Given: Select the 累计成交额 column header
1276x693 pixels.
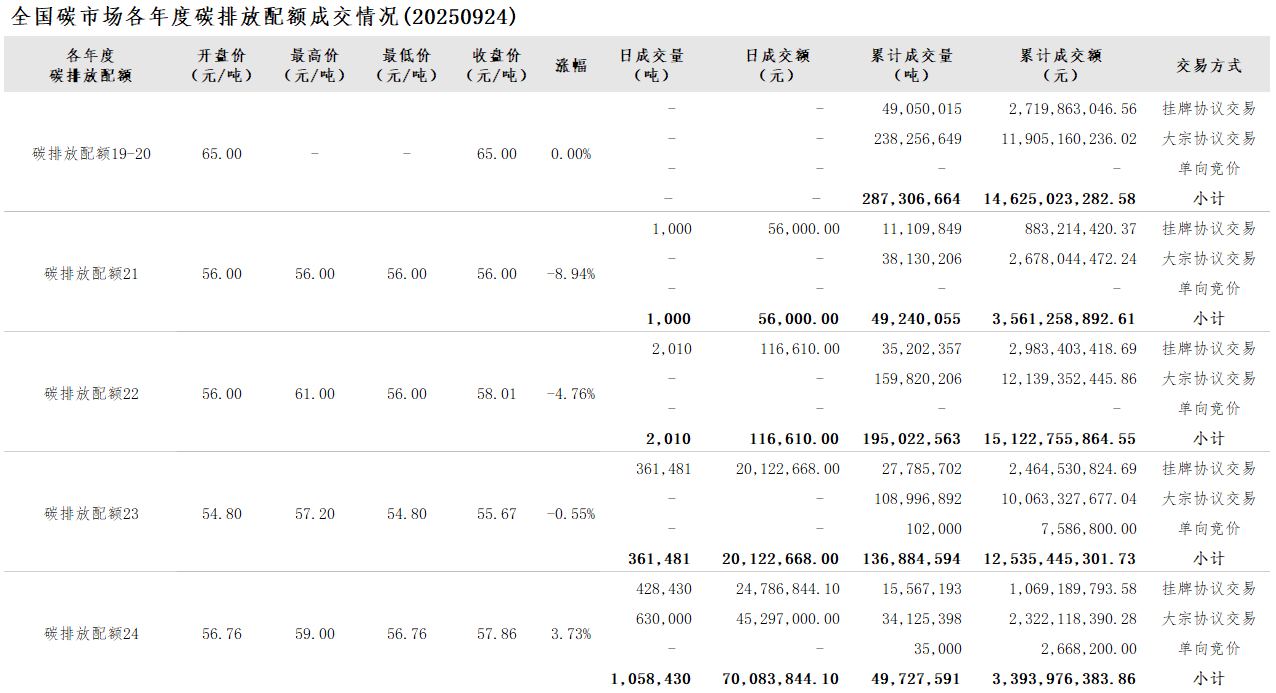Looking at the screenshot, I should [1061, 65].
